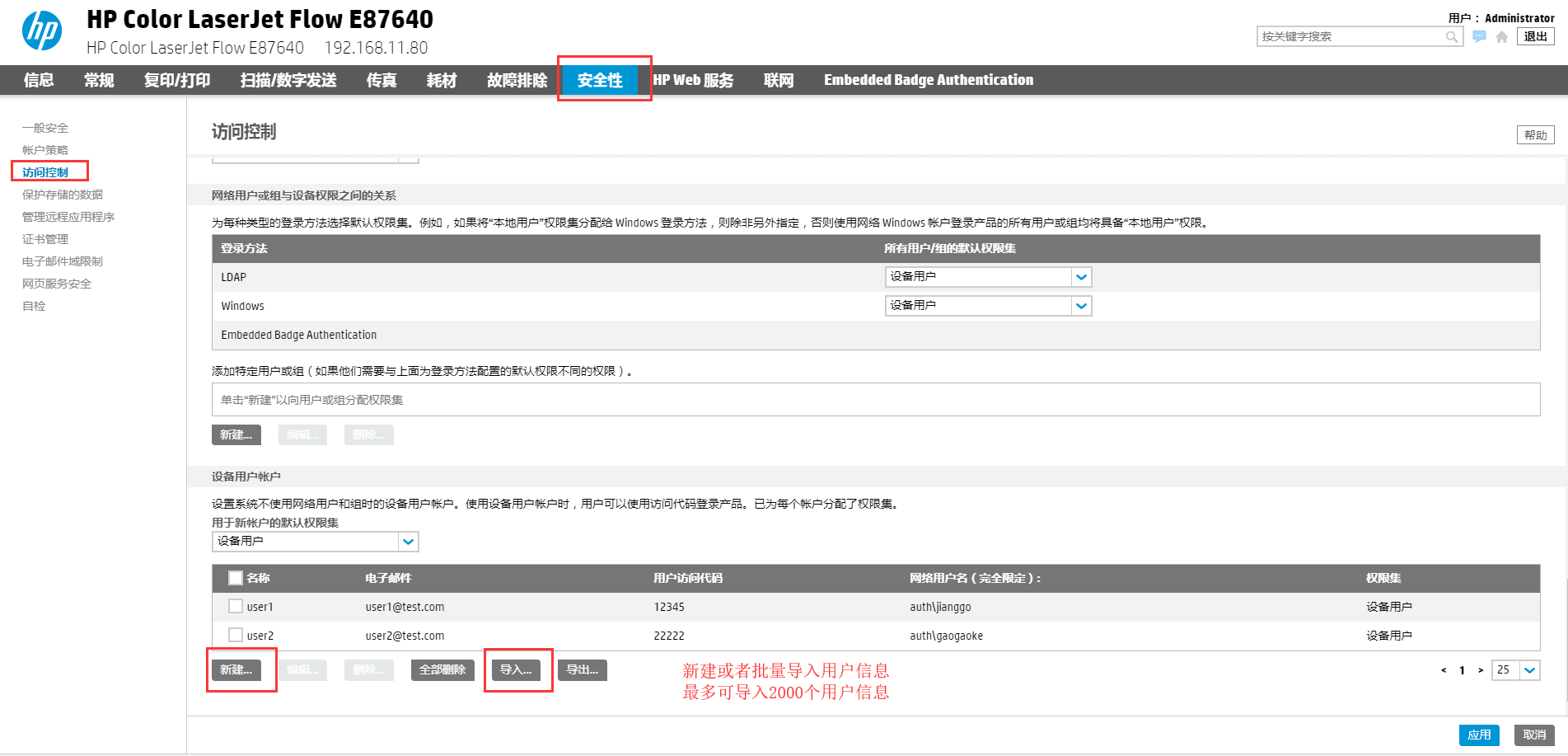Select 访问控制 in the sidebar
The height and width of the screenshot is (756, 1568).
pyautogui.click(x=45, y=172)
